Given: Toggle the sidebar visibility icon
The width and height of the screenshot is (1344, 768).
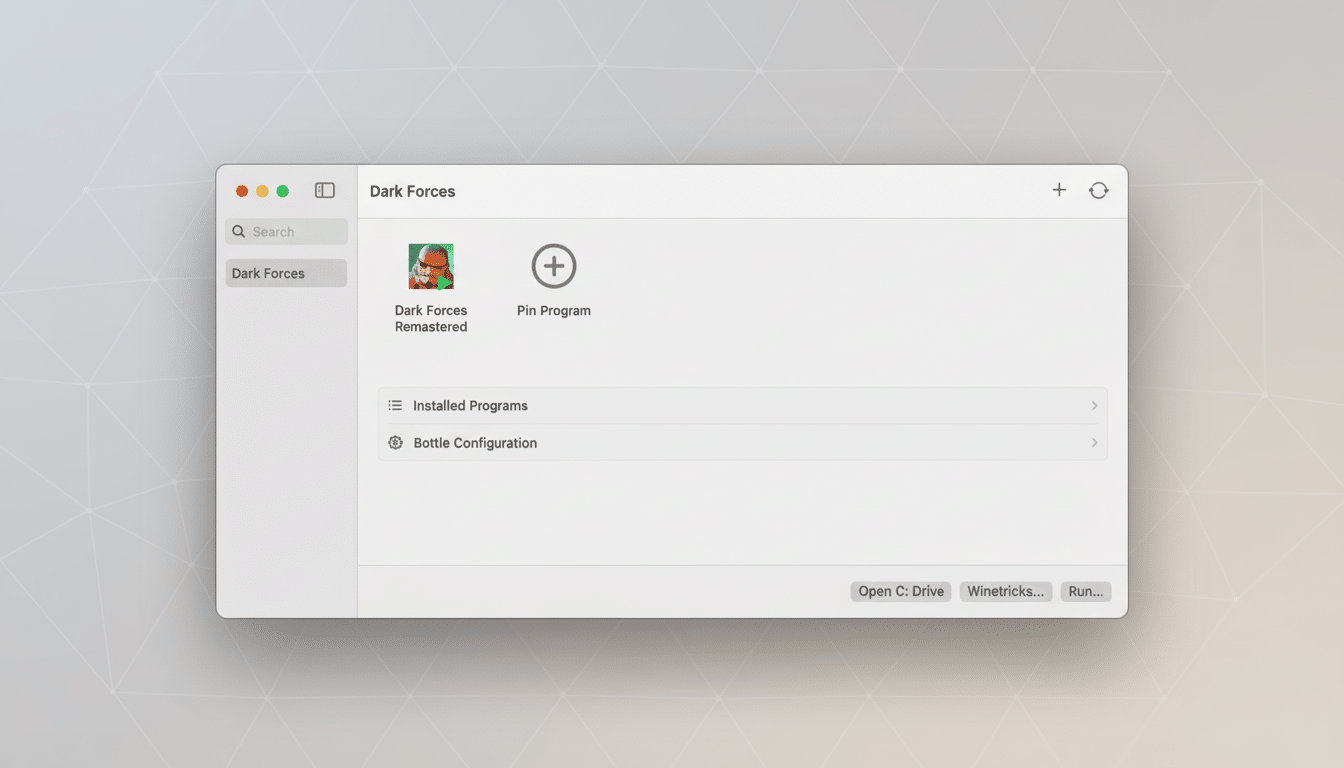Looking at the screenshot, I should pyautogui.click(x=324, y=189).
